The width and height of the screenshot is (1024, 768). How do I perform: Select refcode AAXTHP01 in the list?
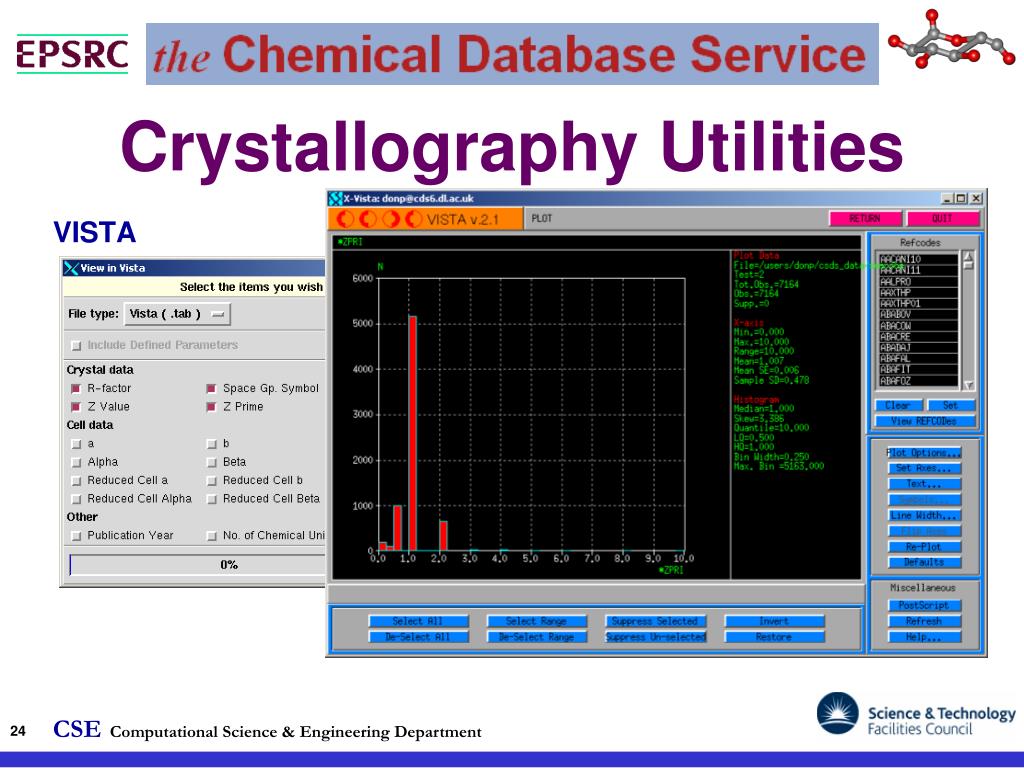[917, 304]
